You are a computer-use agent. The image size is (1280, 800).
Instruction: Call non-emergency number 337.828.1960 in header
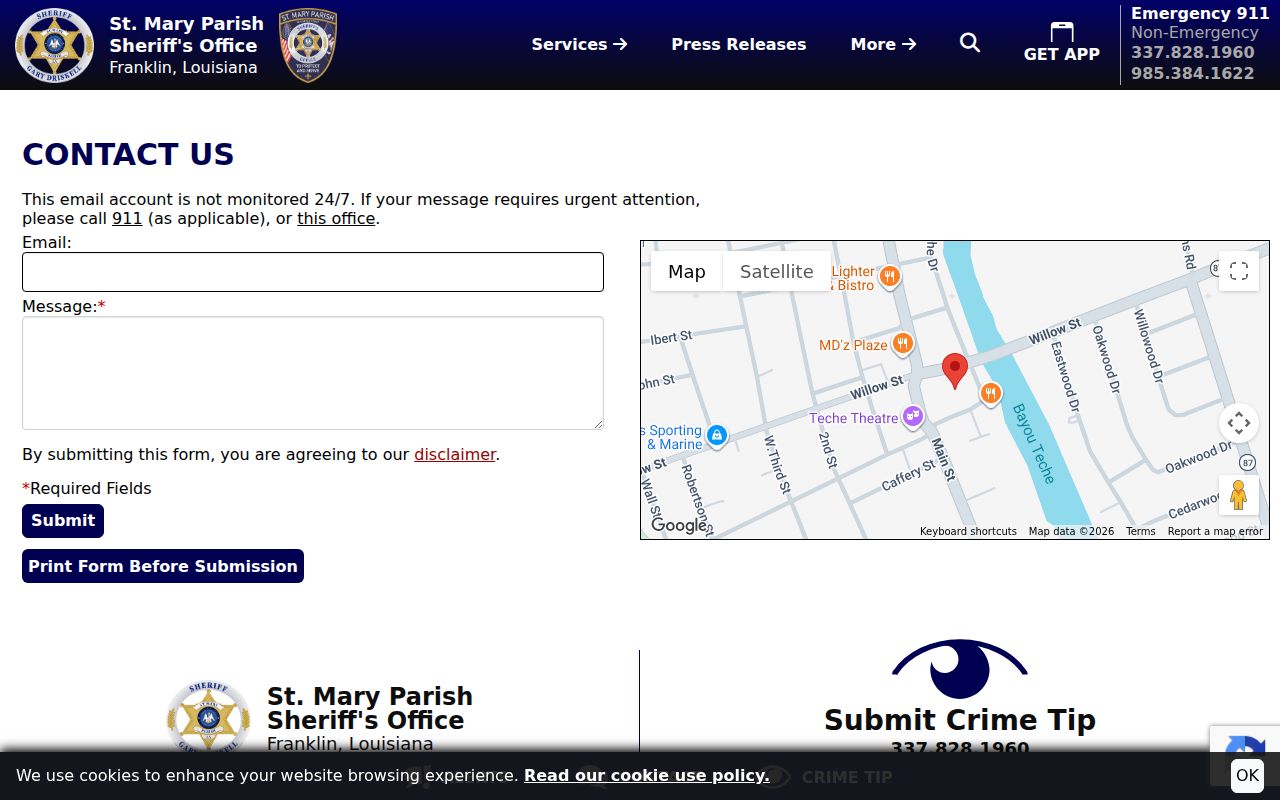click(1192, 52)
